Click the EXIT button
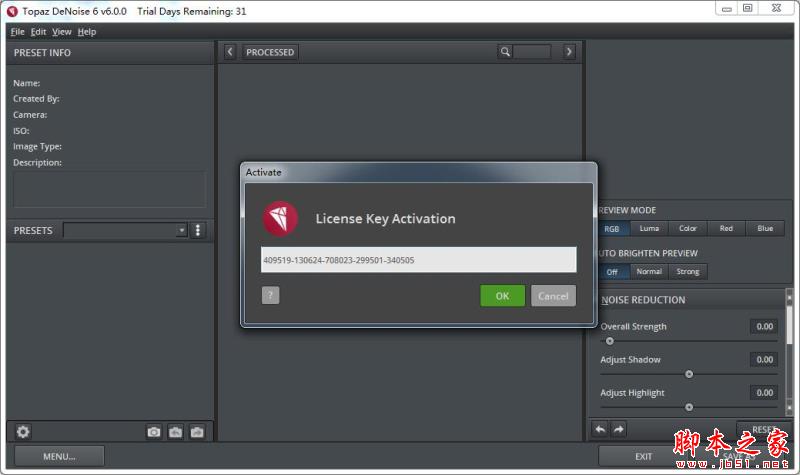The image size is (800, 475). (643, 456)
